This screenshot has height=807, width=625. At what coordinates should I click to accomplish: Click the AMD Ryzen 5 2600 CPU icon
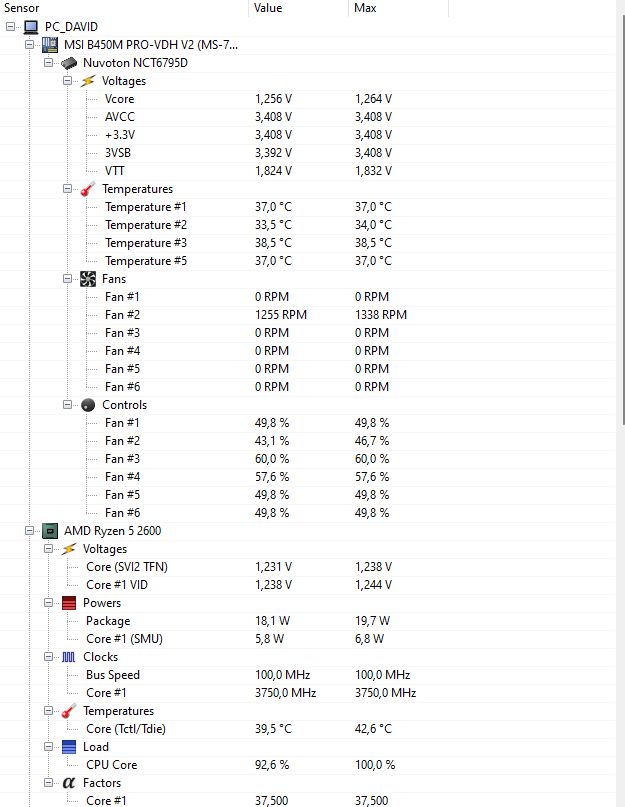pos(50,531)
